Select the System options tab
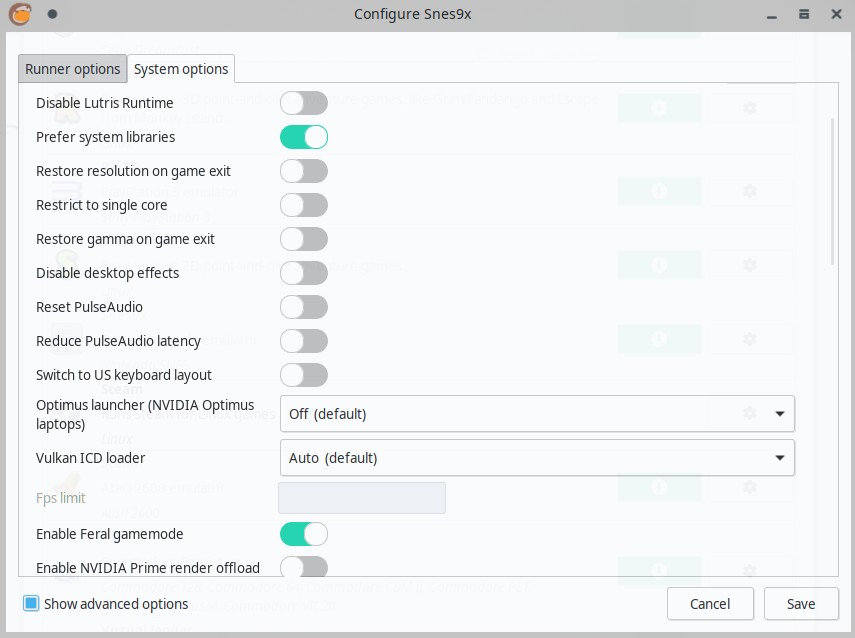Viewport: 855px width, 638px height. point(181,69)
